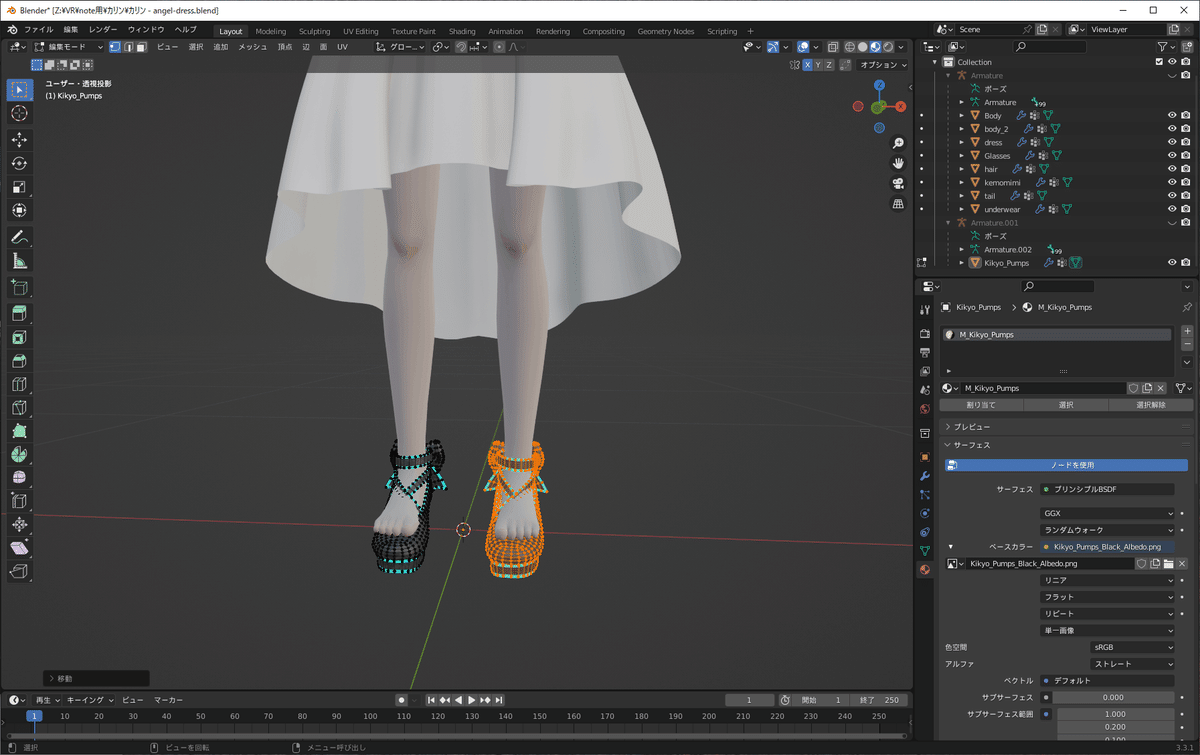Hide the hair object in outliner

click(x=1172, y=169)
